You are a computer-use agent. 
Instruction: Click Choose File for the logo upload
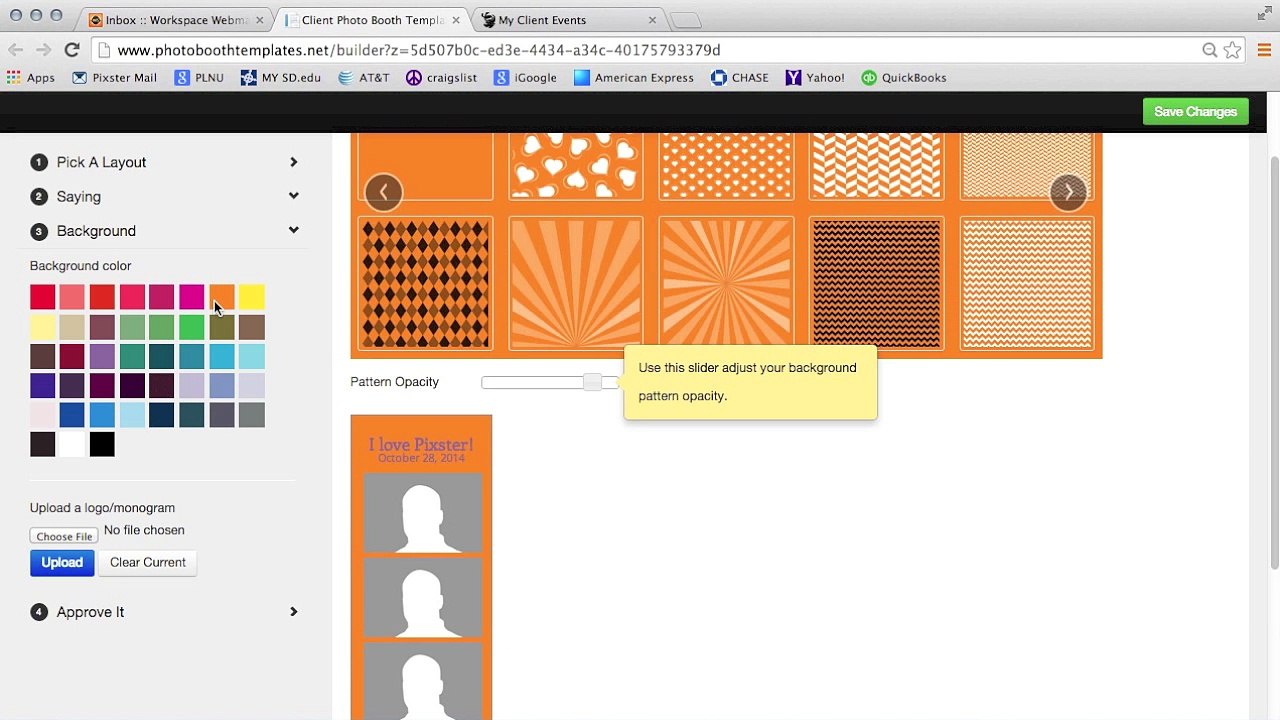click(x=64, y=536)
